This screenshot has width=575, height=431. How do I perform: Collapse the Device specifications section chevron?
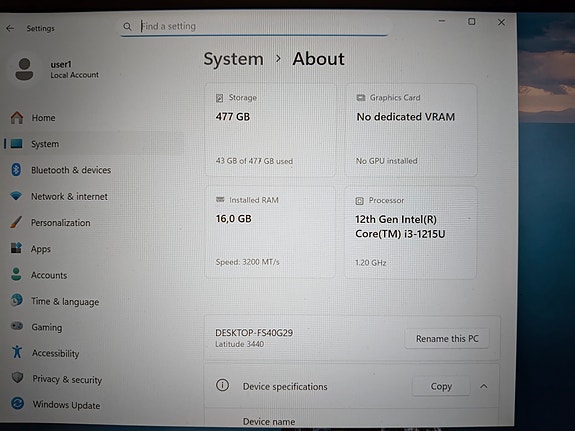click(x=484, y=386)
